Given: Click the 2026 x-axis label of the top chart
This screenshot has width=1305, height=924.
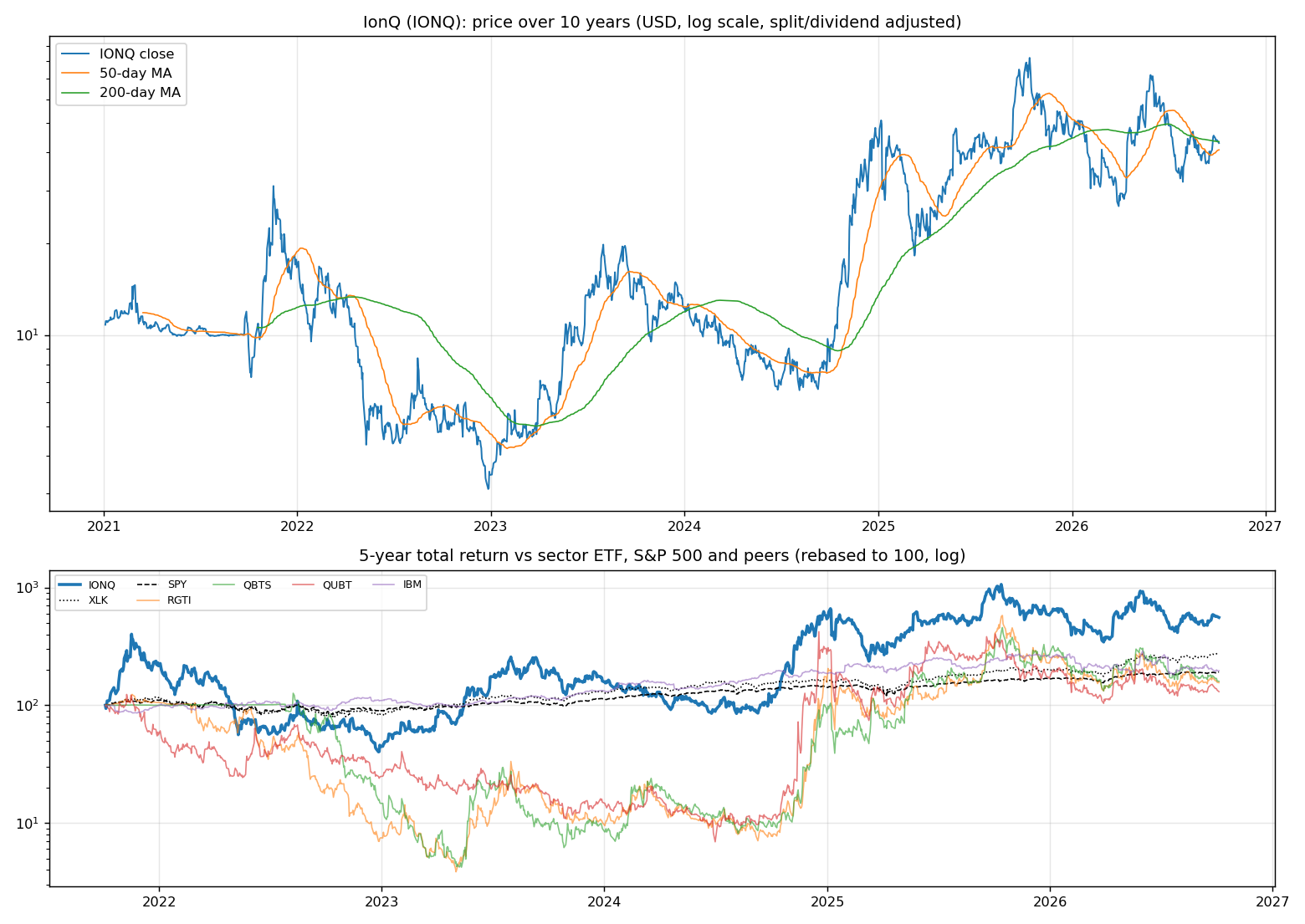Looking at the screenshot, I should click(x=1072, y=527).
